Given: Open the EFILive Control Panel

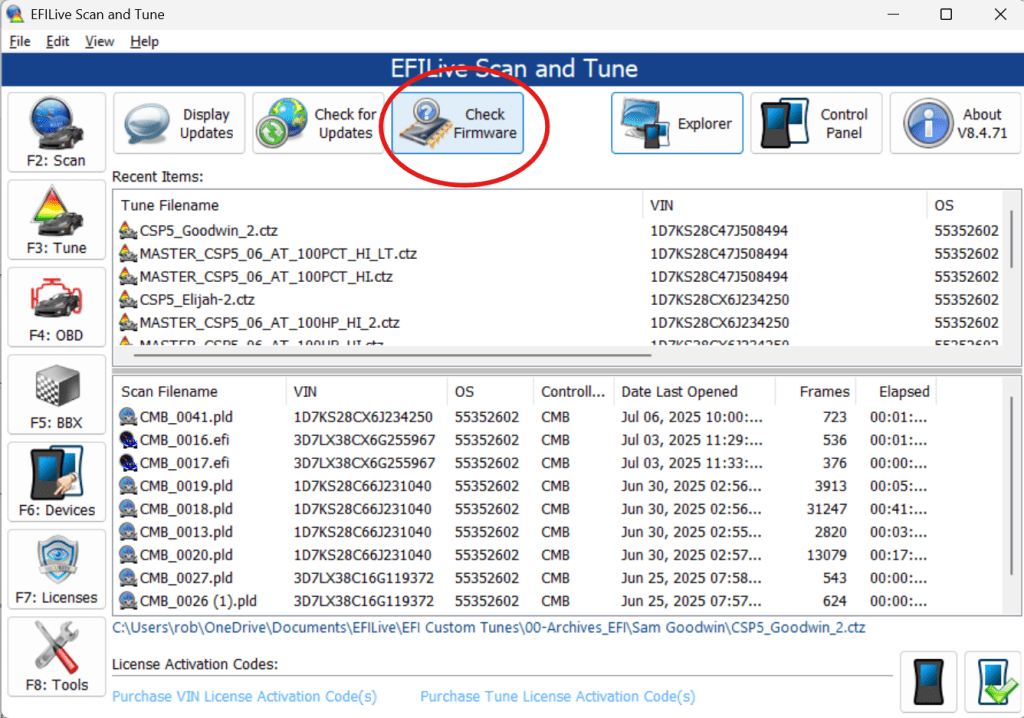Looking at the screenshot, I should (x=816, y=124).
